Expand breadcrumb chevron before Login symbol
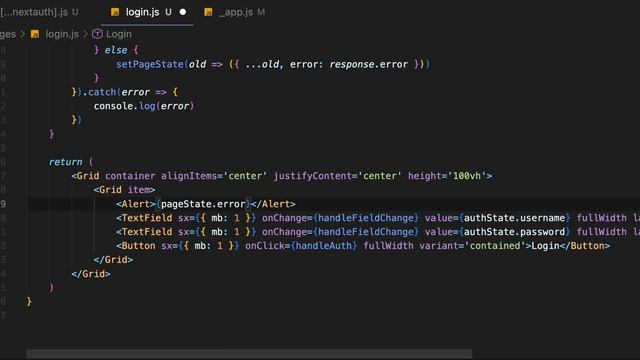640x360 pixels. click(x=85, y=34)
